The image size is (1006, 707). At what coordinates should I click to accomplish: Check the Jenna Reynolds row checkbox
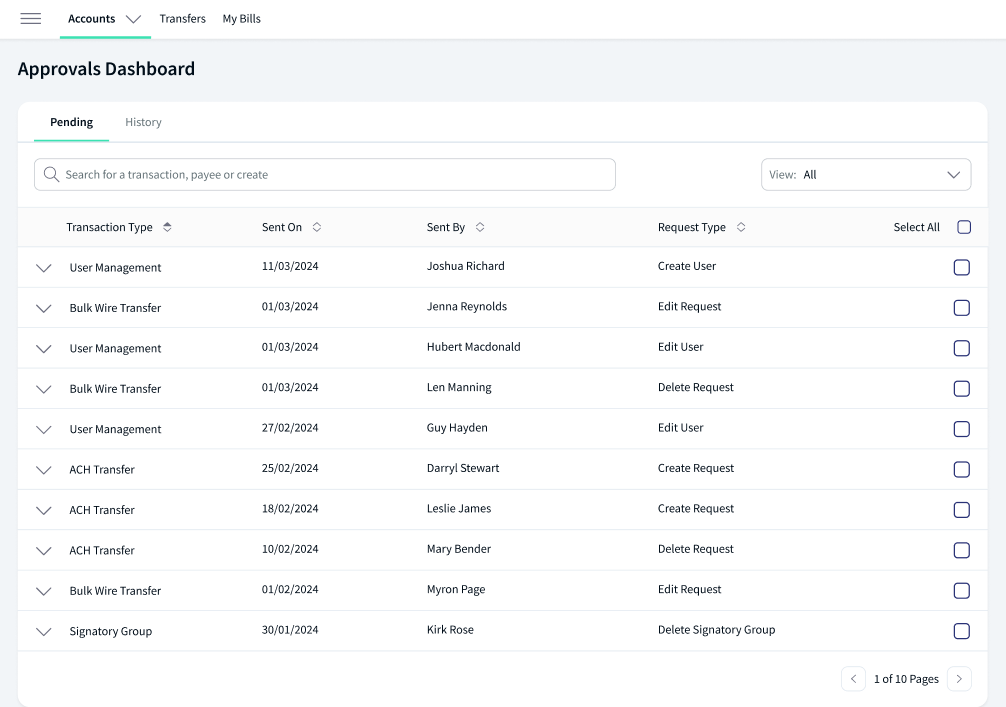pyautogui.click(x=962, y=308)
